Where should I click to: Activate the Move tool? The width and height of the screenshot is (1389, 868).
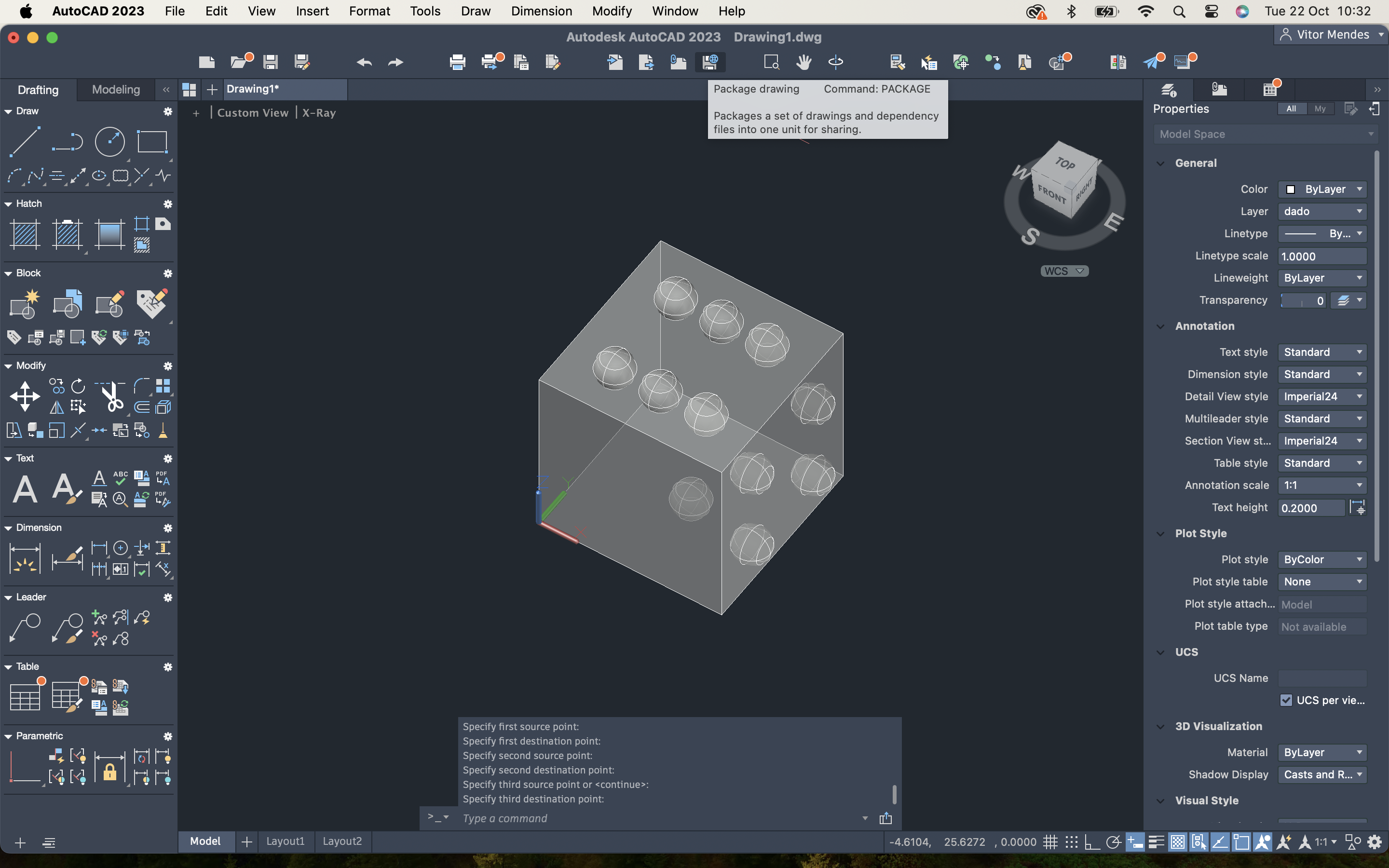point(25,396)
